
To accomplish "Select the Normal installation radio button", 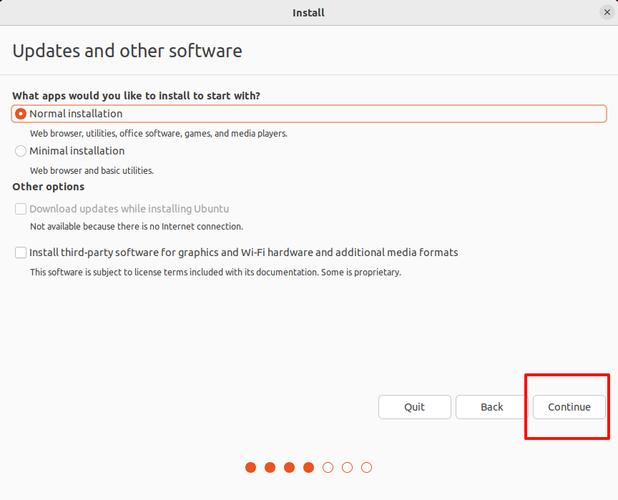I will tap(21, 114).
